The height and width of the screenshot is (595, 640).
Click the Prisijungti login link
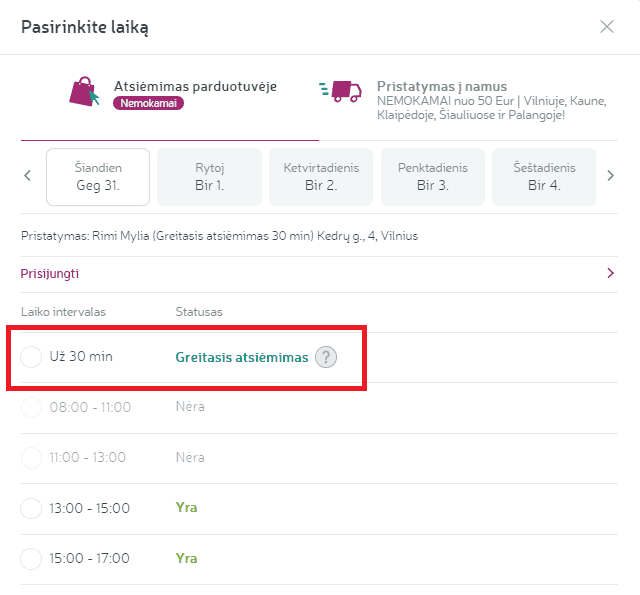(x=50, y=273)
